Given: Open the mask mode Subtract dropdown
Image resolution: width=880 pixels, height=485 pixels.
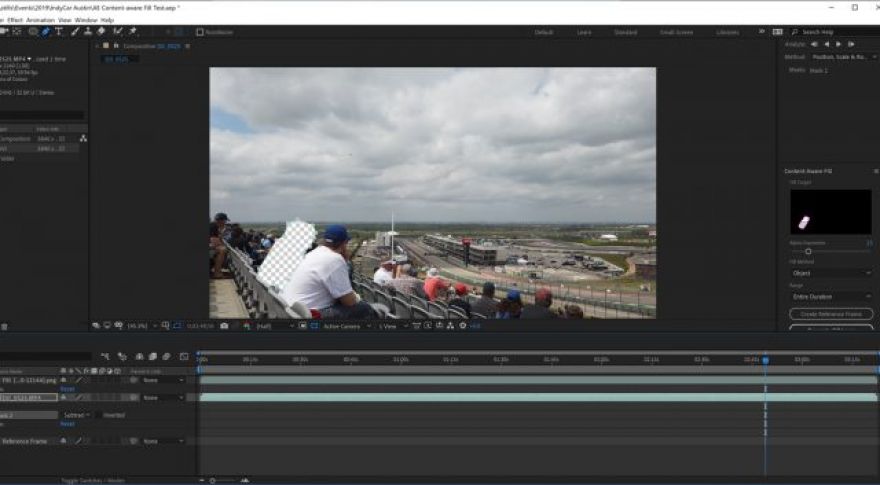Looking at the screenshot, I should [x=76, y=415].
